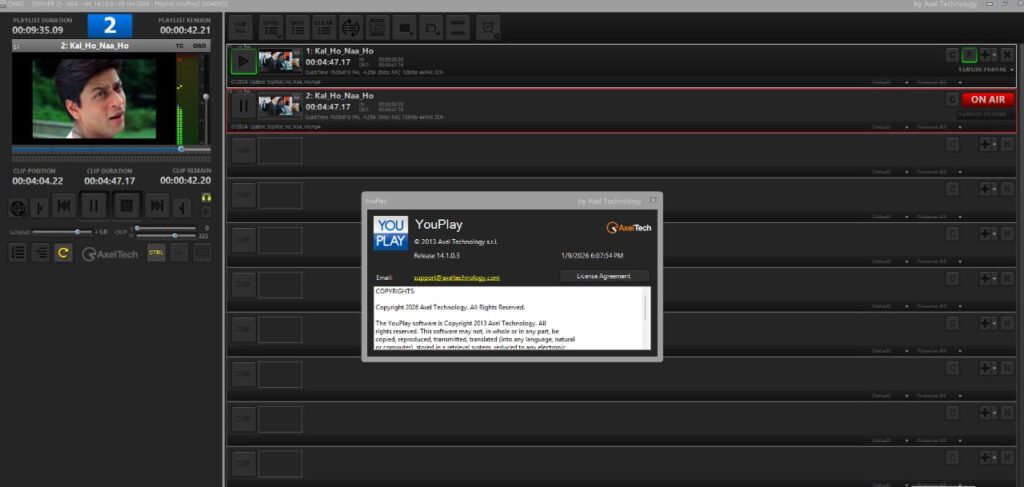
Task: Skip to the previous clip
Action: pos(63,206)
